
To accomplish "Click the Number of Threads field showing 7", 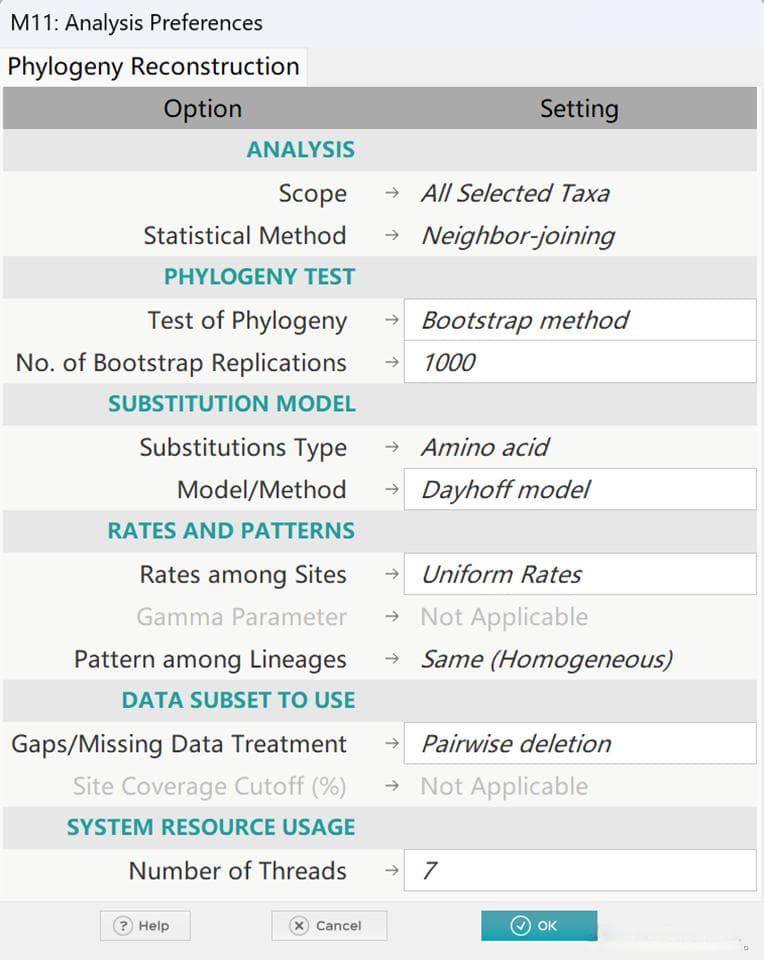I will pos(580,870).
